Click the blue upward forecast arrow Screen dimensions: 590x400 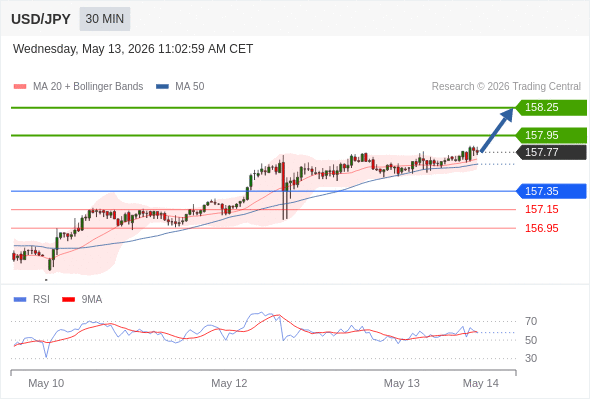coord(497,130)
